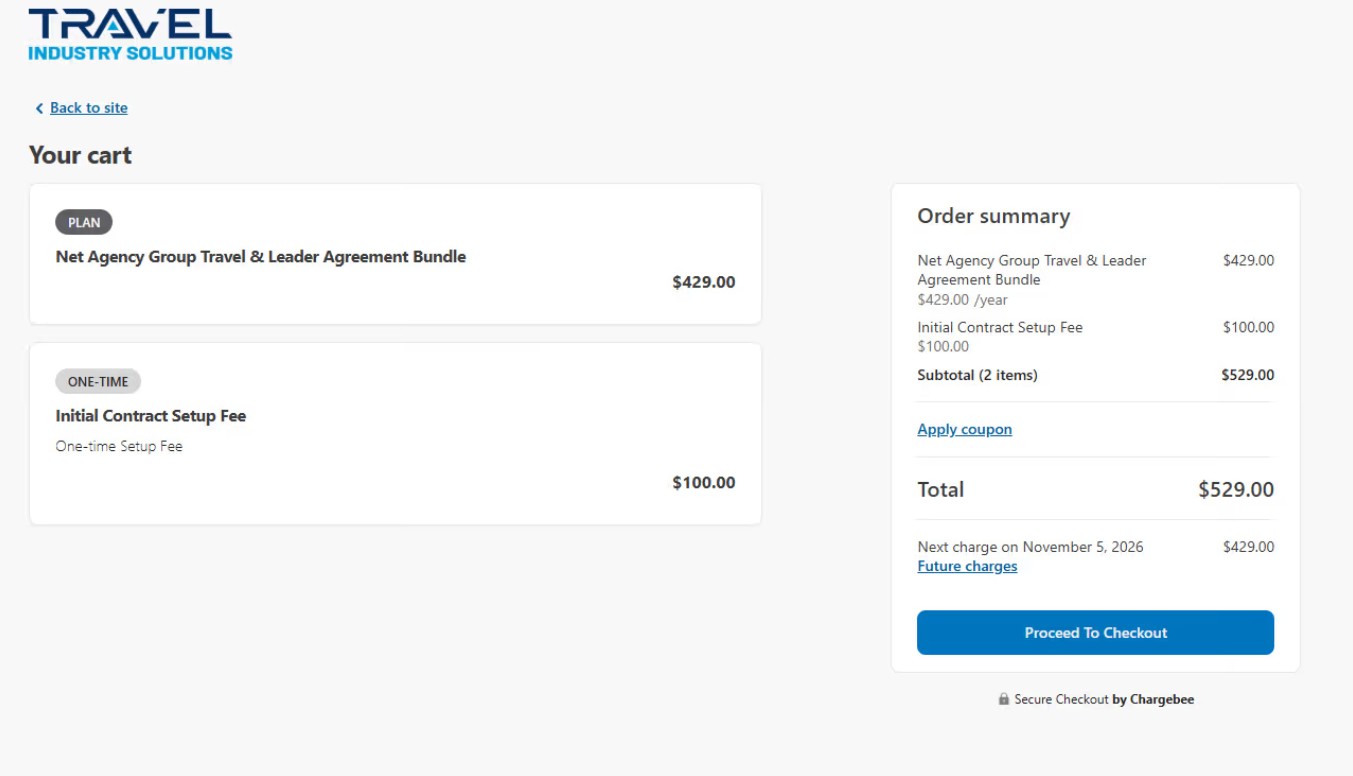The height and width of the screenshot is (776, 1353).
Task: Click the One-time Setup Fee description
Action: click(x=119, y=446)
